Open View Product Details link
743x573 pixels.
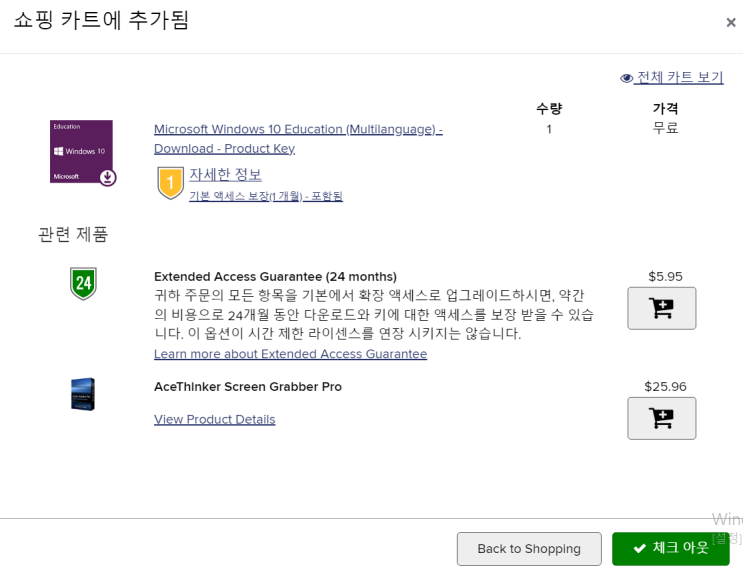[215, 419]
